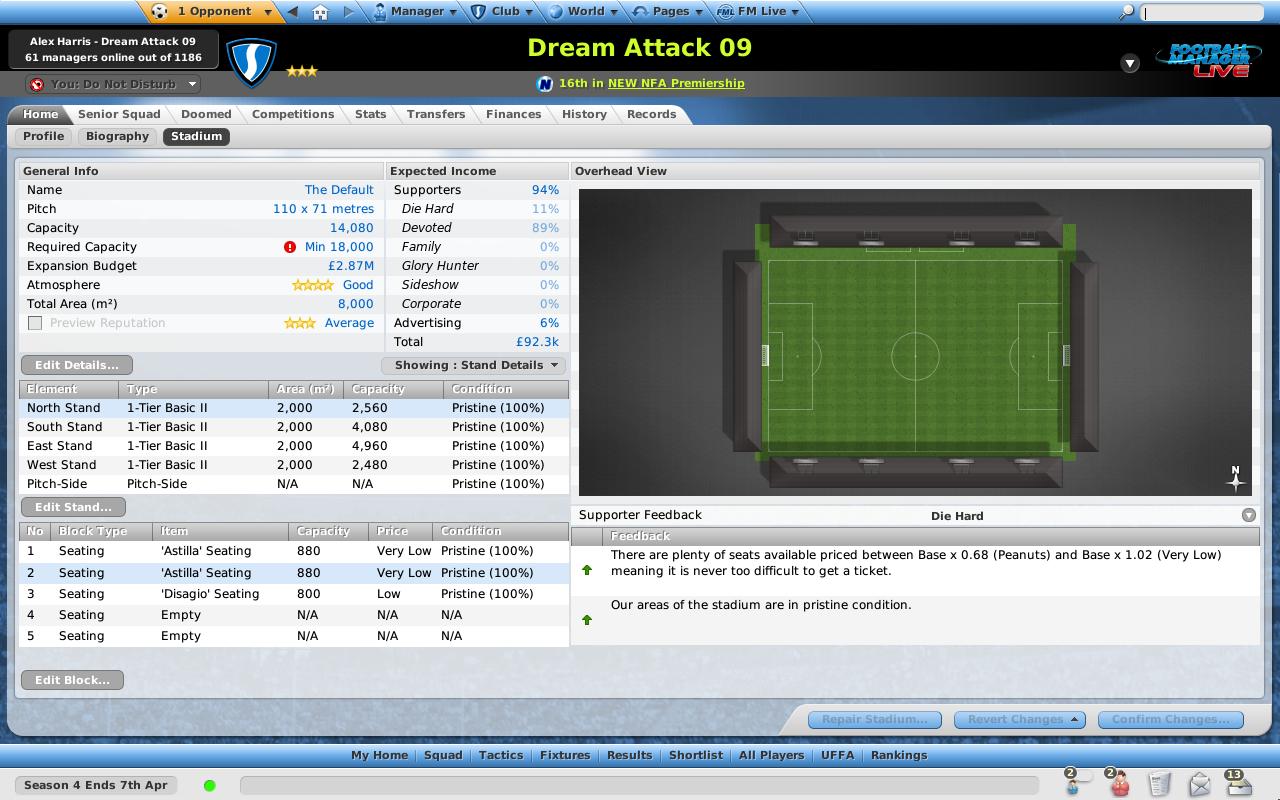Select the East Stand row
The width and height of the screenshot is (1280, 800).
(294, 446)
